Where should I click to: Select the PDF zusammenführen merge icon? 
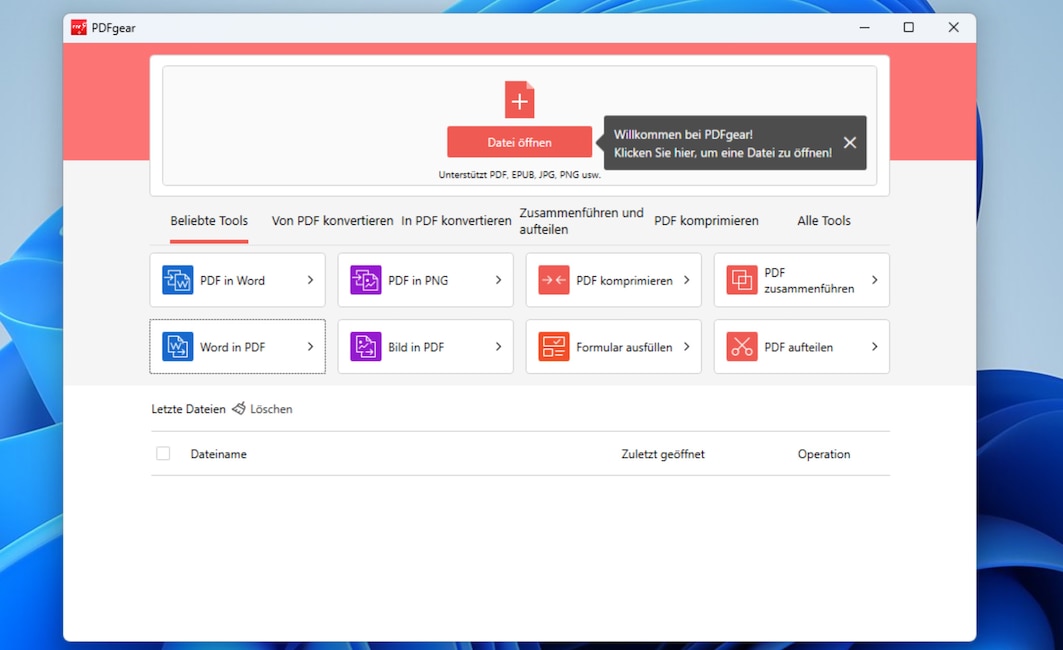click(x=742, y=280)
